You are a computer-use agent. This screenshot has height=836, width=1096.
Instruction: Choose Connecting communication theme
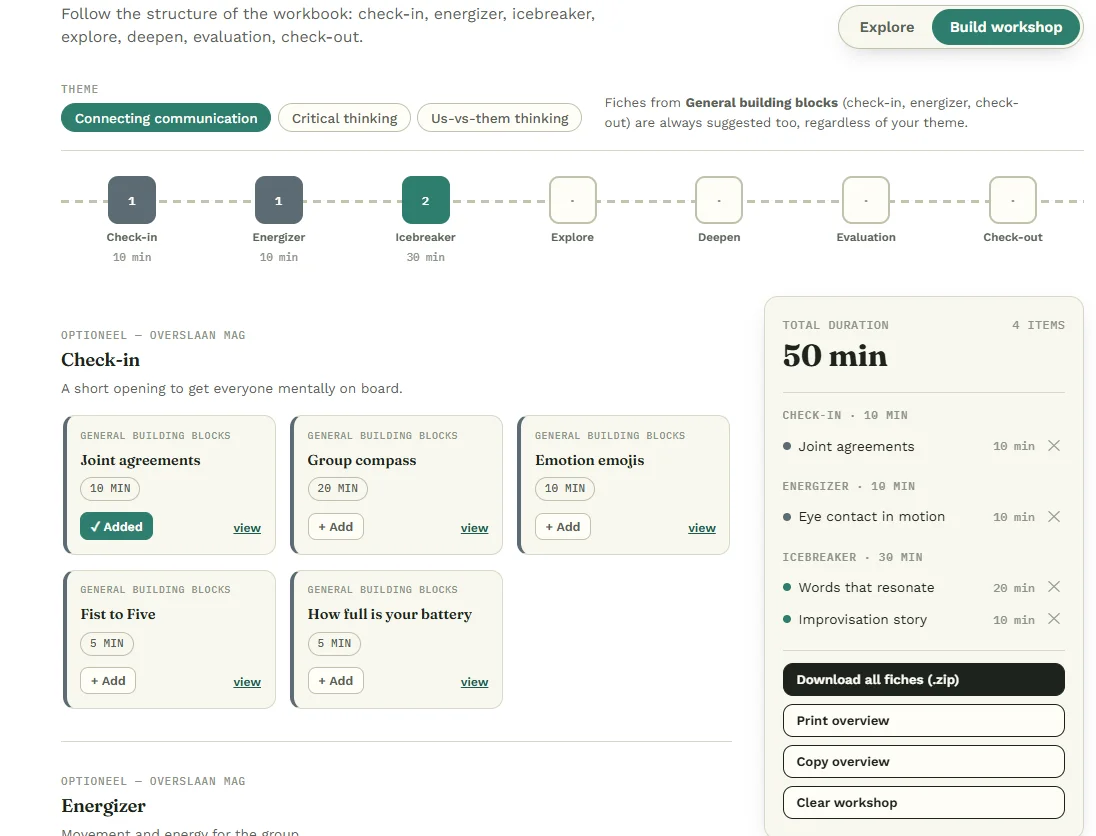166,118
